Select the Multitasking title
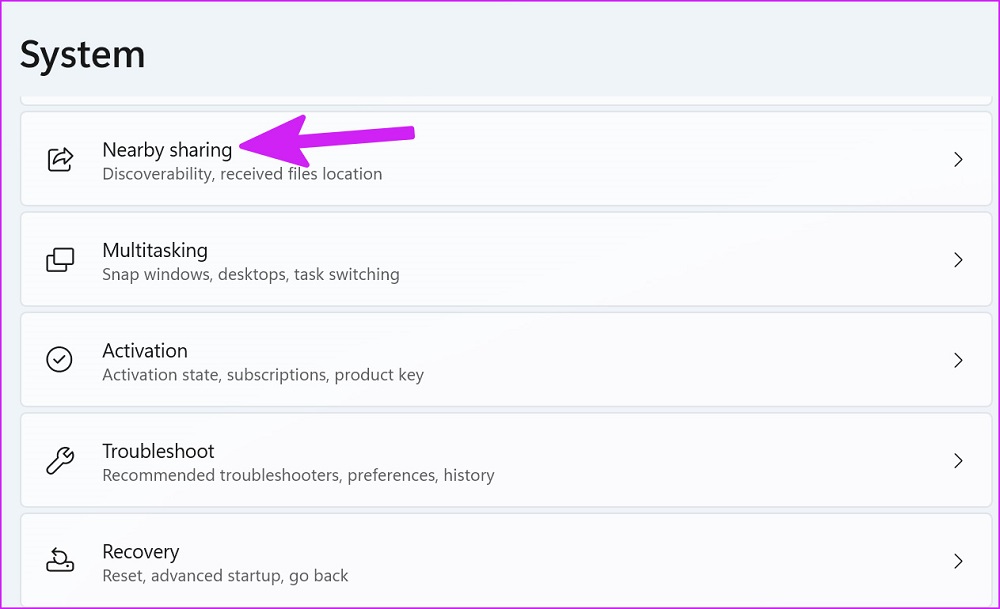The image size is (1000, 609). pyautogui.click(x=155, y=250)
